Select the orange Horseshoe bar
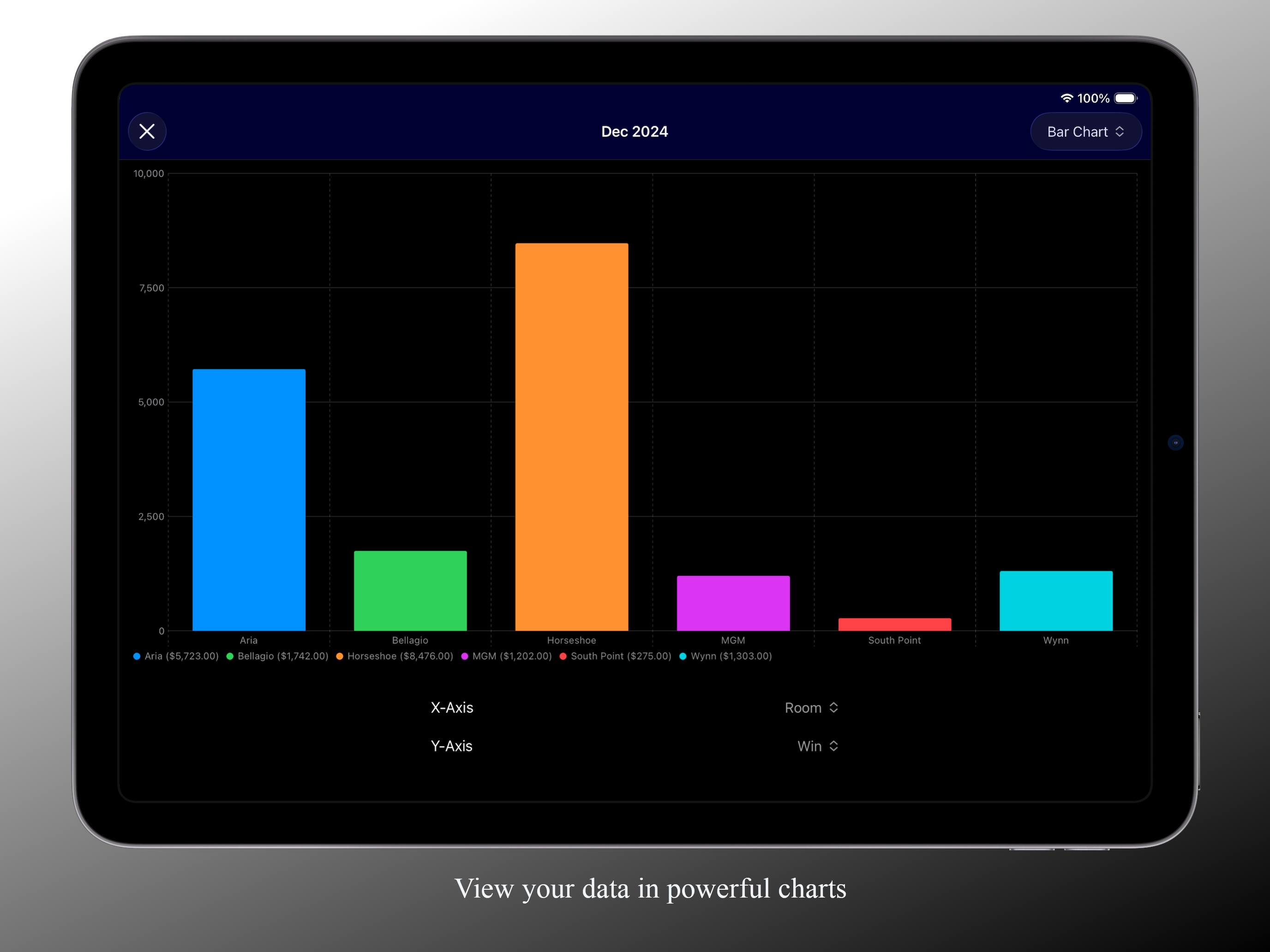 tap(571, 436)
